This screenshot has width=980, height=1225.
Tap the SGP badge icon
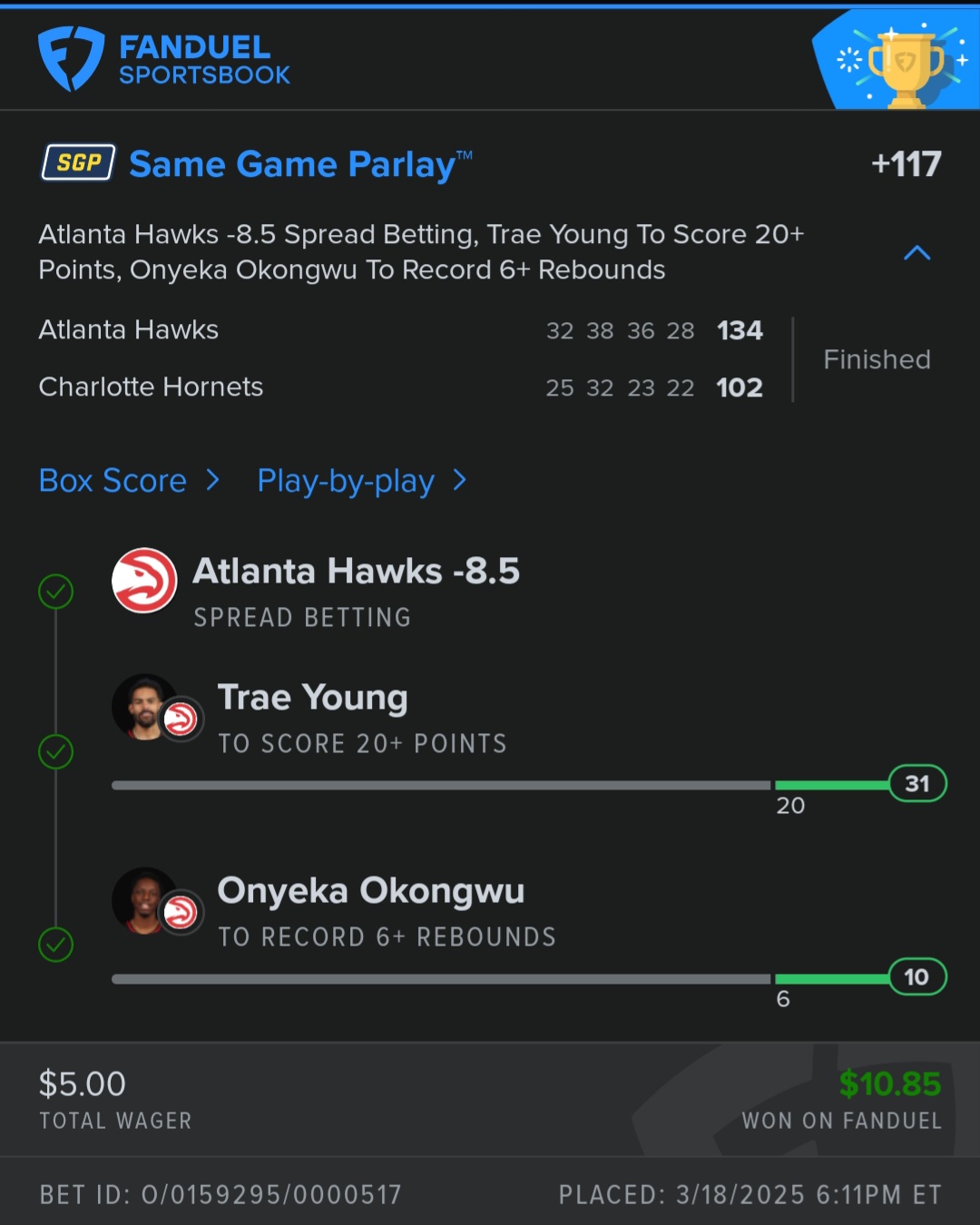79,163
